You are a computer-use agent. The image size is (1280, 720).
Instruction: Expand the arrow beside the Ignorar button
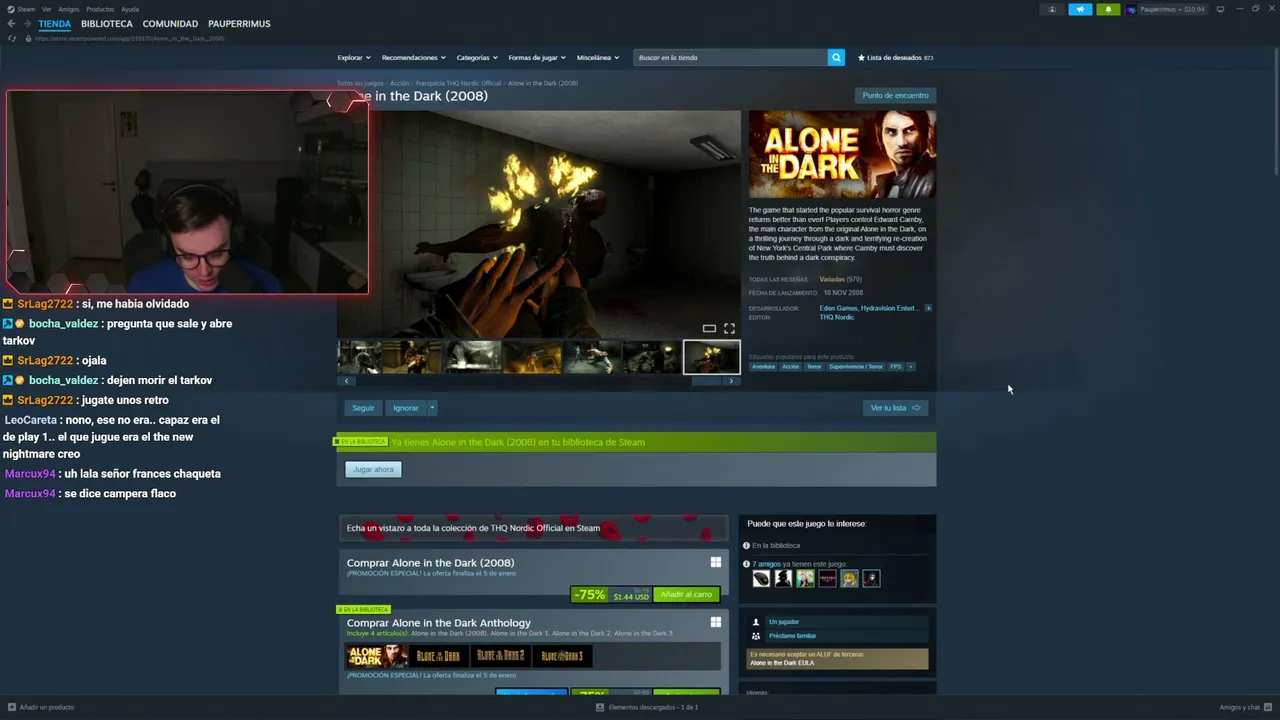[x=433, y=408]
